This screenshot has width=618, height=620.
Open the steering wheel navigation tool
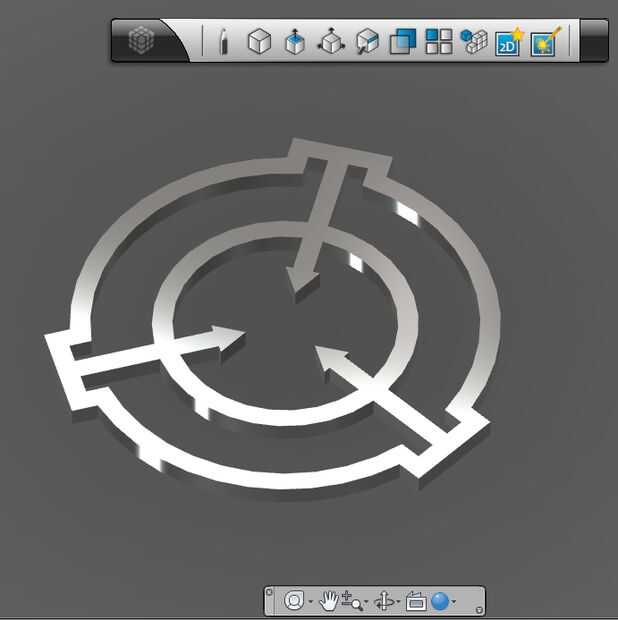tap(294, 601)
